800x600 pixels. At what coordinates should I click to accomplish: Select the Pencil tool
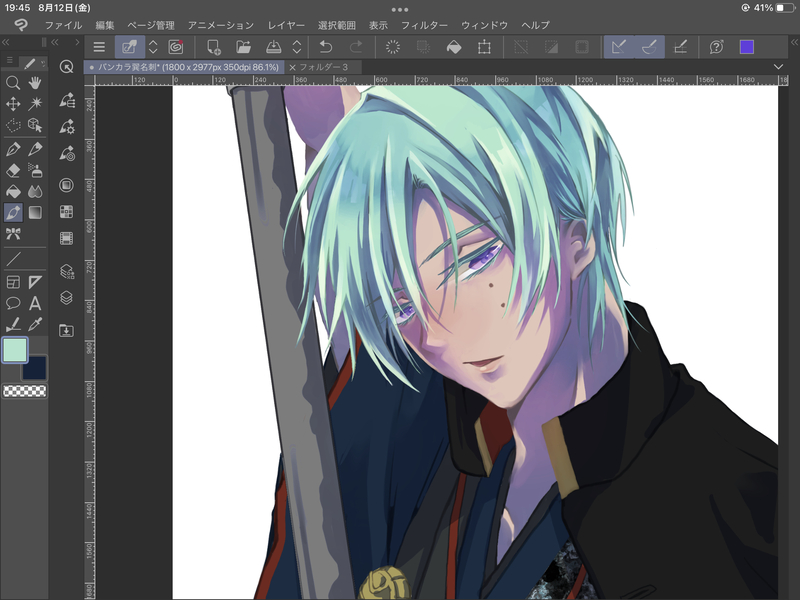35,149
